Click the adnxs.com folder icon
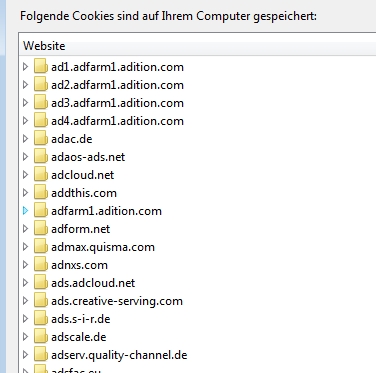Image resolution: width=376 pixels, height=373 pixels. (x=41, y=264)
